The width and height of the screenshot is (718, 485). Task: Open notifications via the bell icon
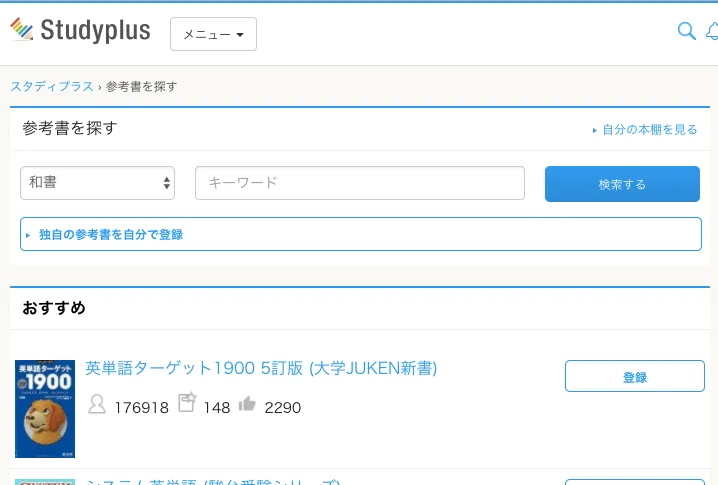click(x=712, y=32)
